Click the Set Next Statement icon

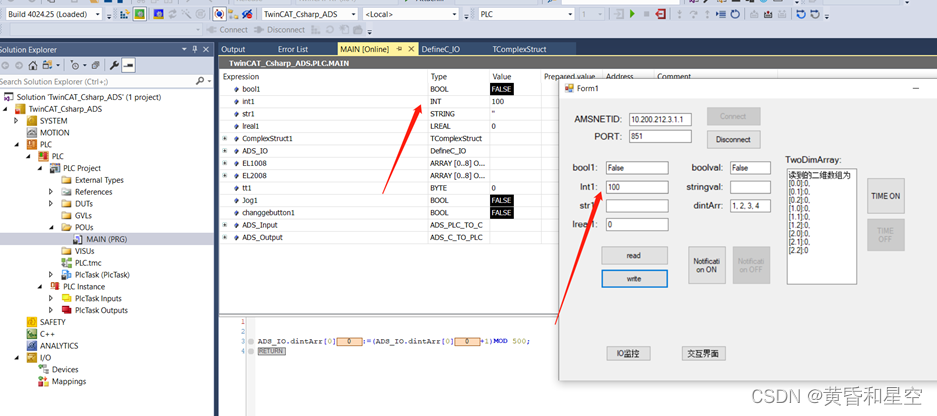[721, 14]
